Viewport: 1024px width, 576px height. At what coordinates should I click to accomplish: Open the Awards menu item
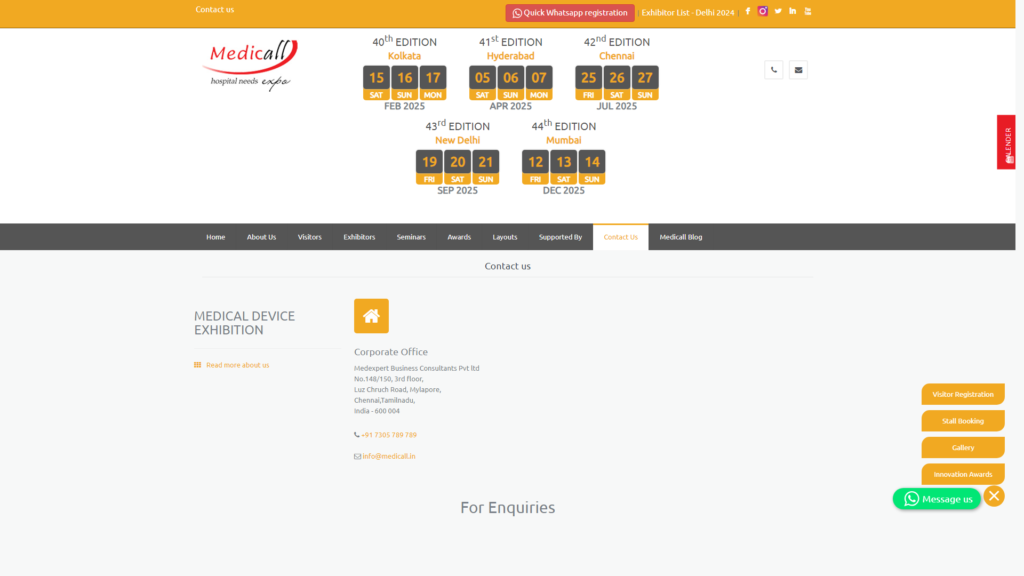(x=459, y=237)
